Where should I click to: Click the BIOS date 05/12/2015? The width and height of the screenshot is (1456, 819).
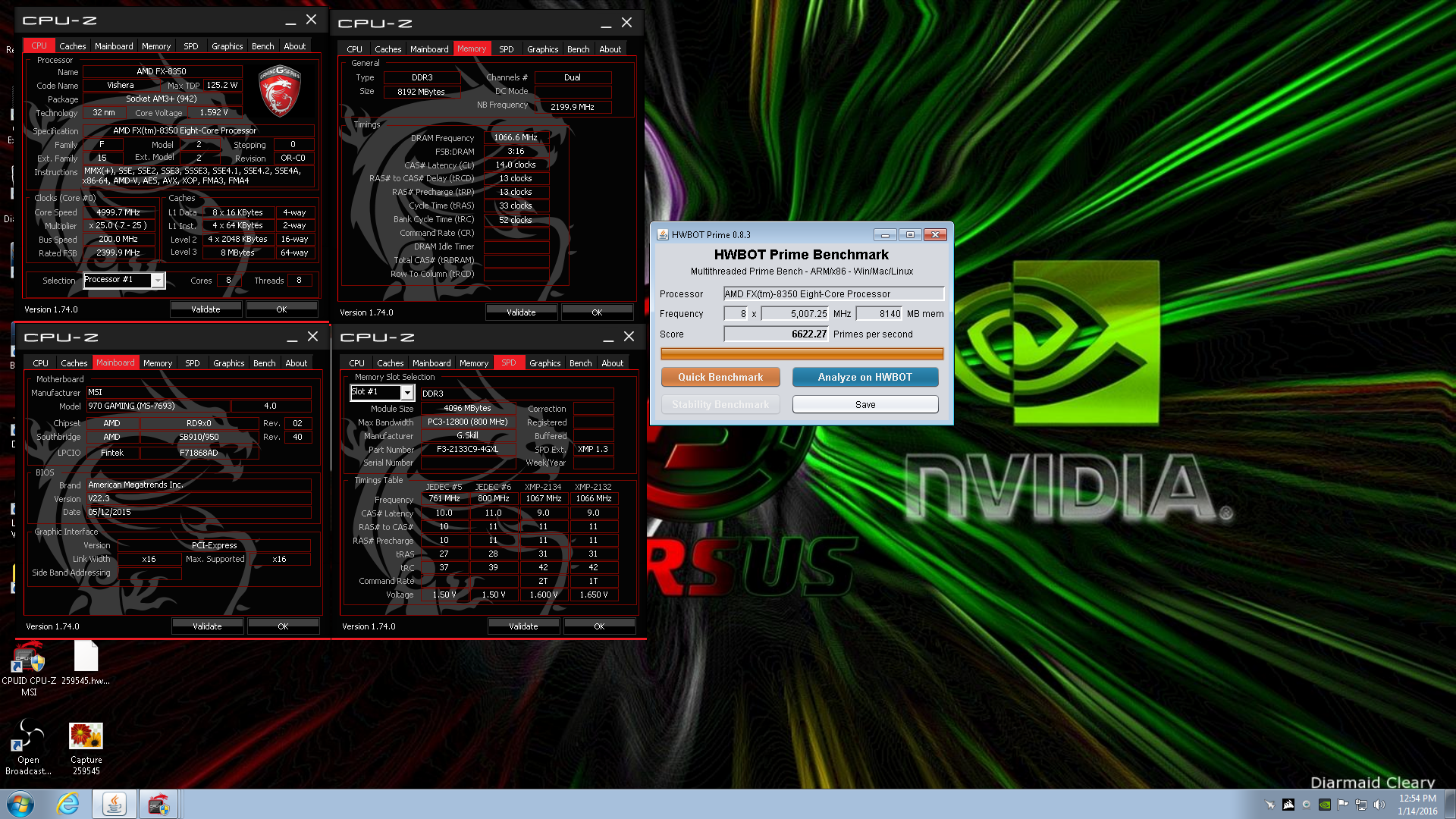199,512
